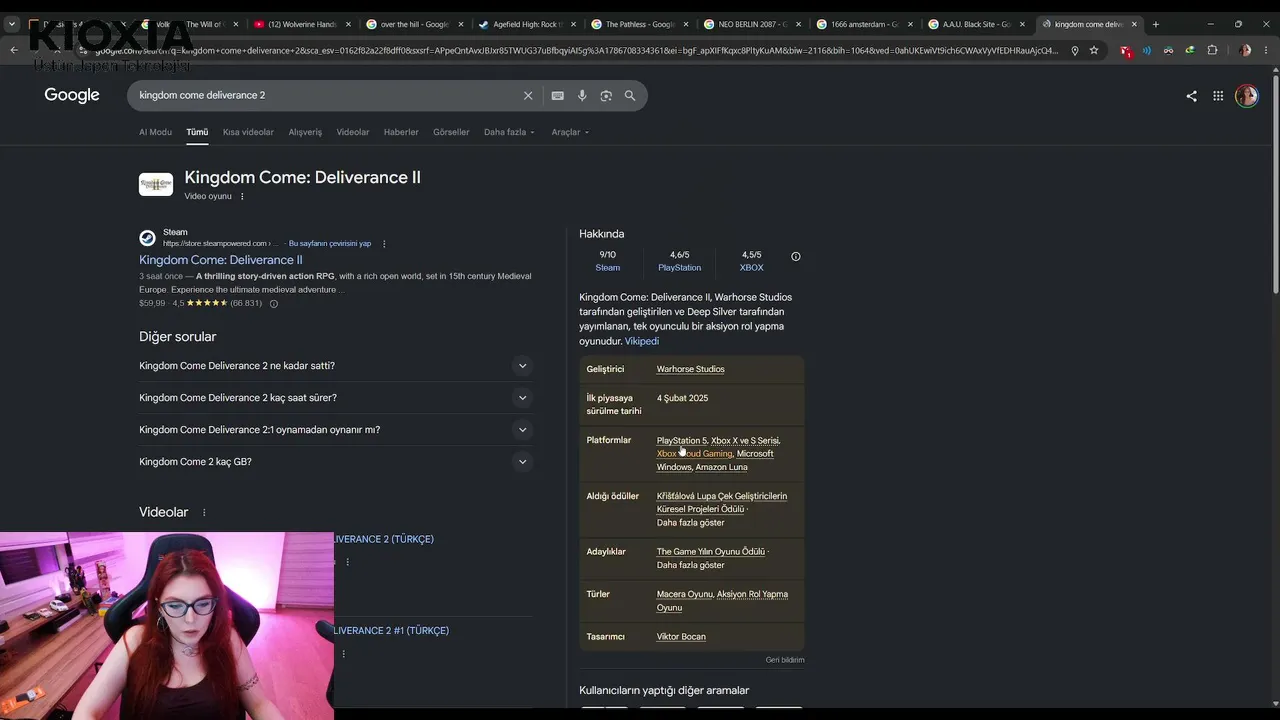1280x720 pixels.
Task: Open the Haberler news tab
Action: (x=401, y=132)
